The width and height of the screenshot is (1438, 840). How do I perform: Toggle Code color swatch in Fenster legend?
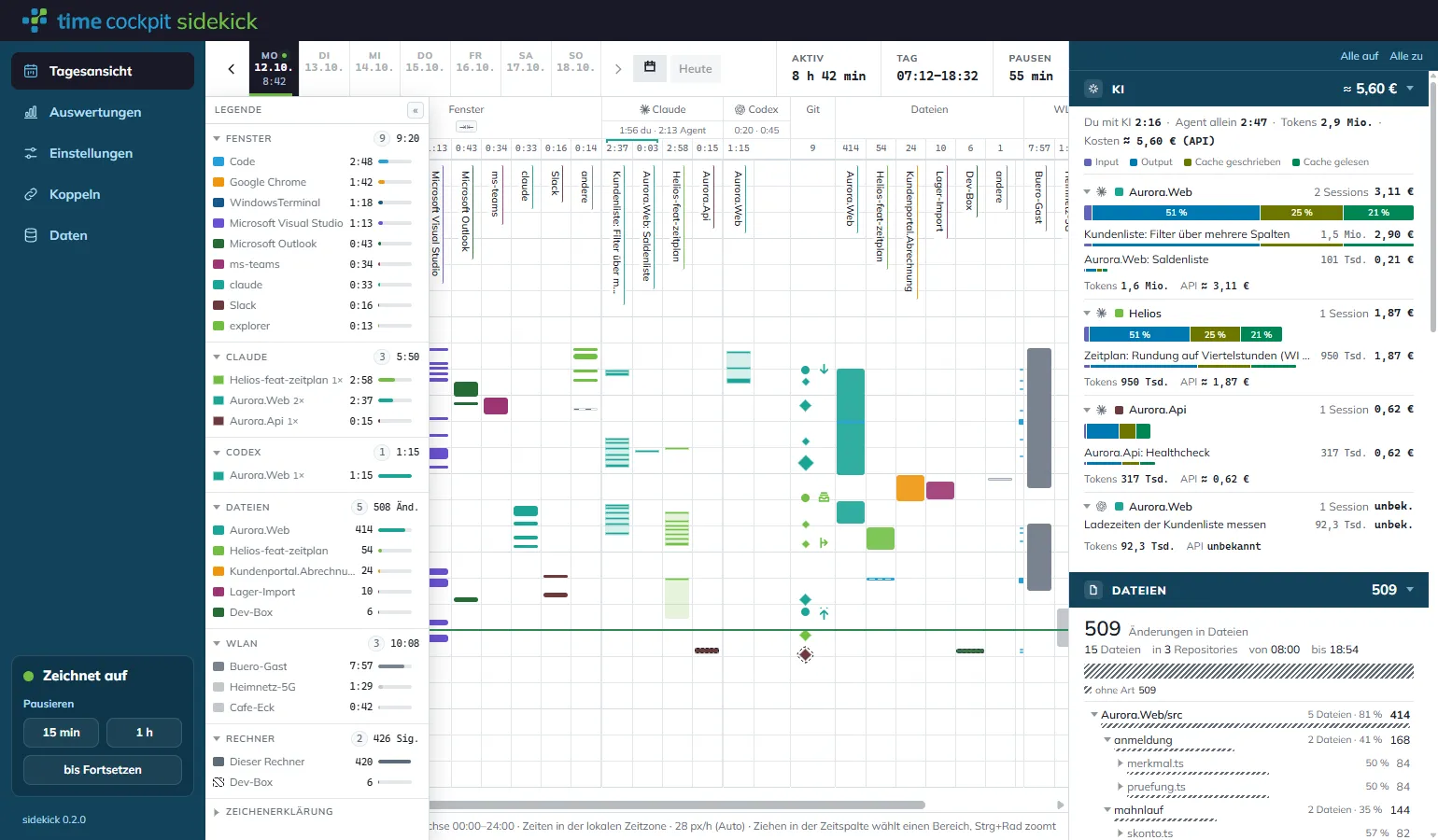click(x=219, y=161)
